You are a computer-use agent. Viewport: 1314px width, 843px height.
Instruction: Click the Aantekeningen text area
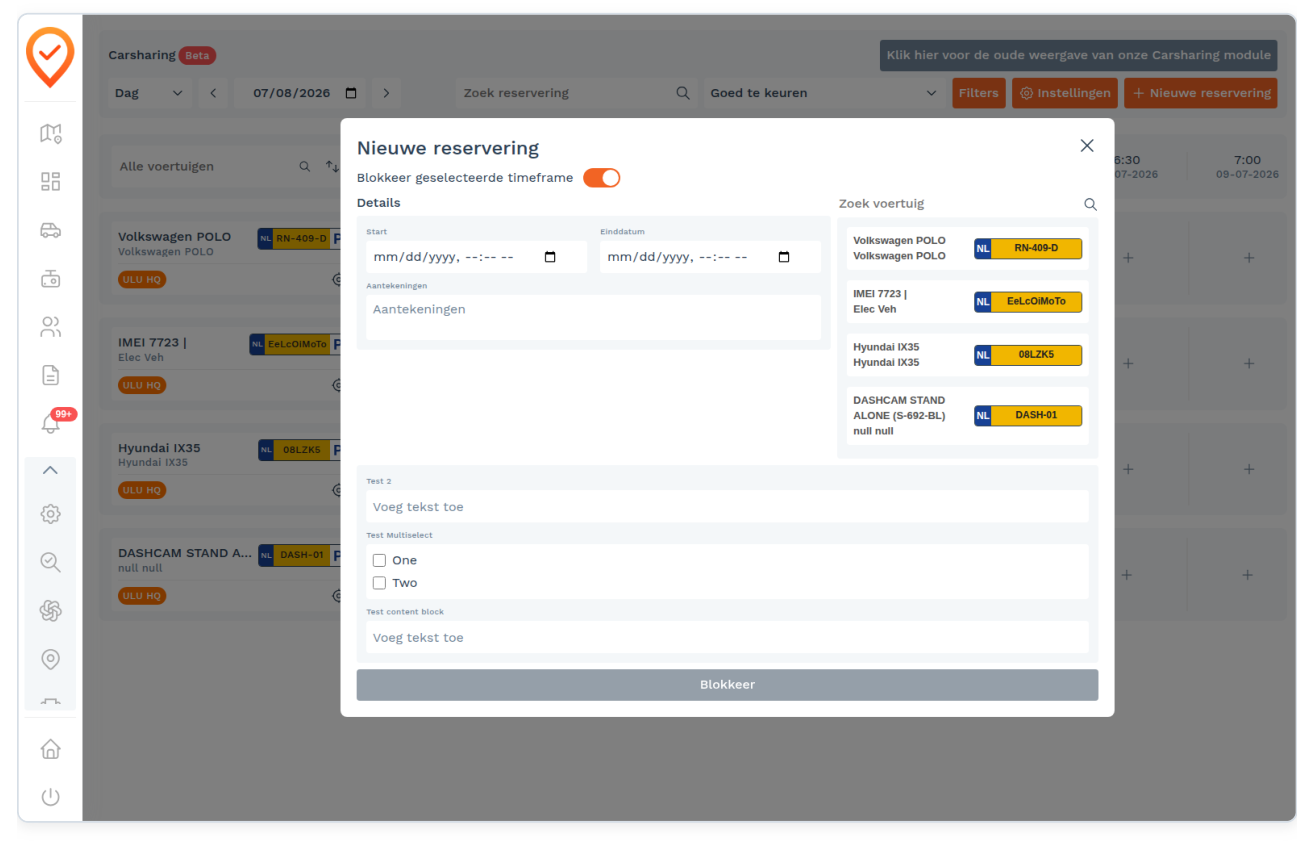(x=593, y=317)
